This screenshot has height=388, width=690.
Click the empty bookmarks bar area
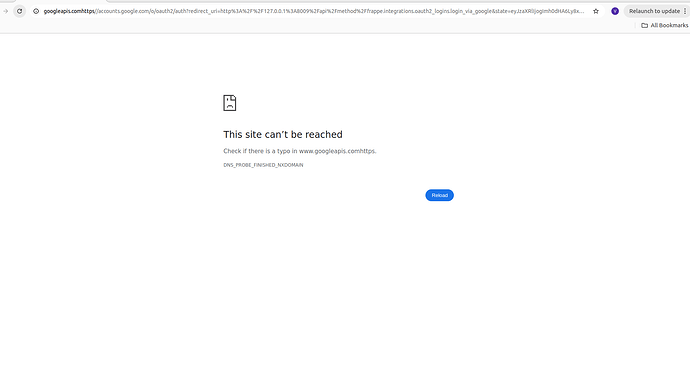pos(317,26)
